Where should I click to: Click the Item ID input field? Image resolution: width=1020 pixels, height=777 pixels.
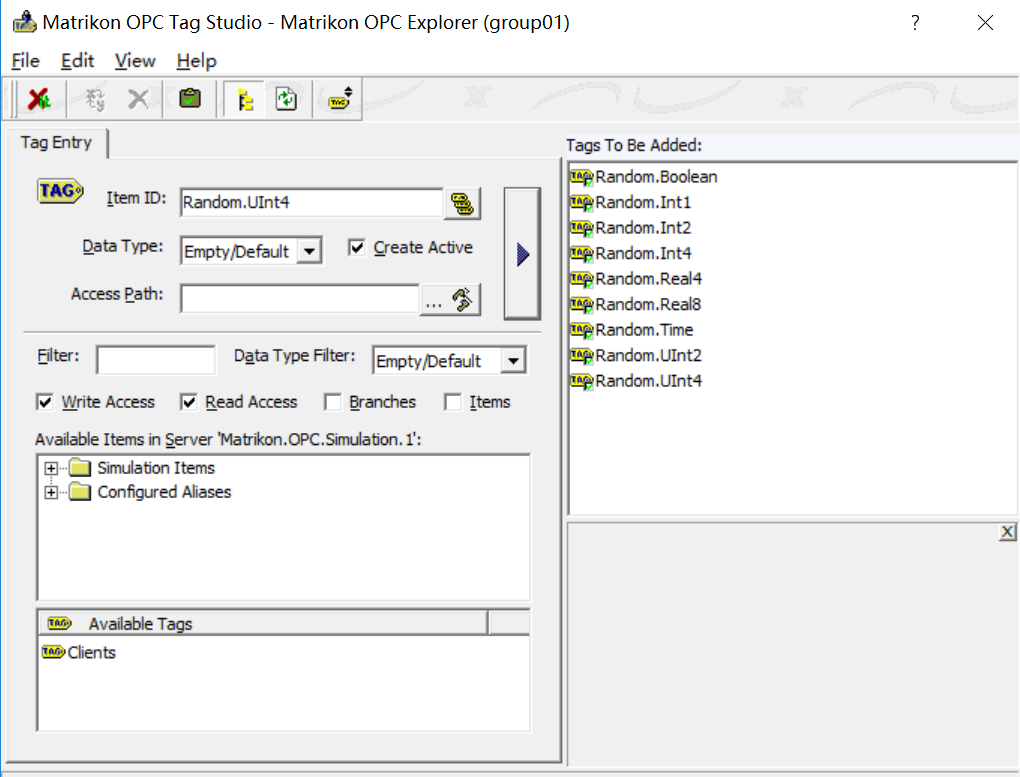pyautogui.click(x=312, y=202)
